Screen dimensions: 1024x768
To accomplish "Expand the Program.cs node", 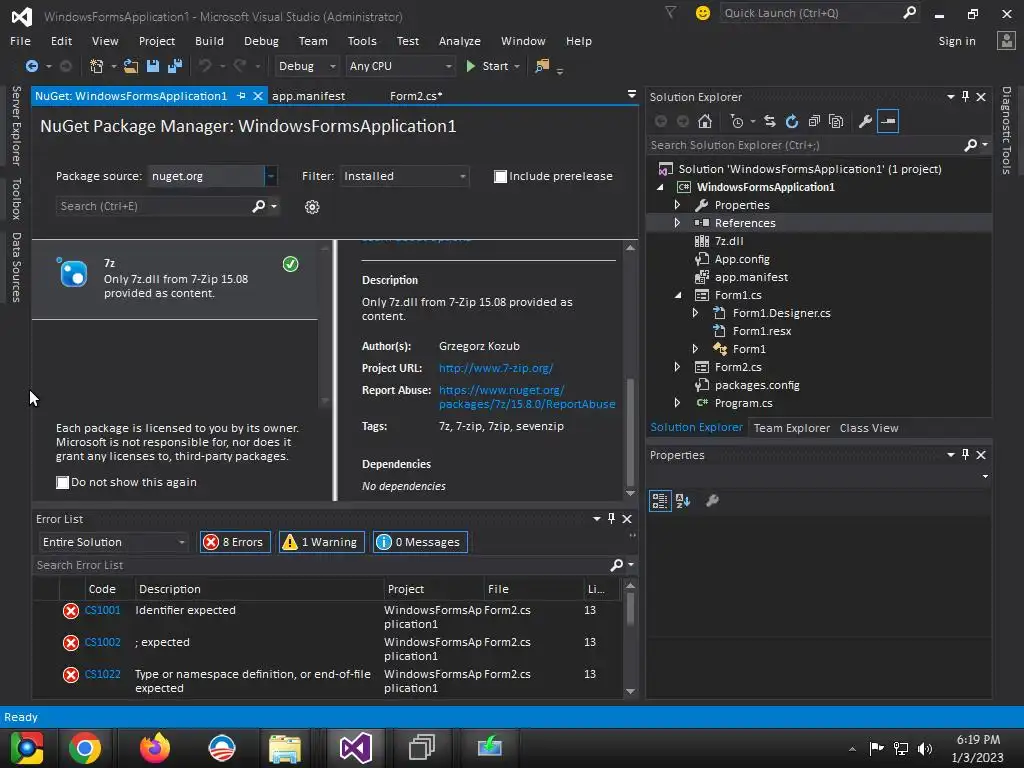I will point(677,403).
